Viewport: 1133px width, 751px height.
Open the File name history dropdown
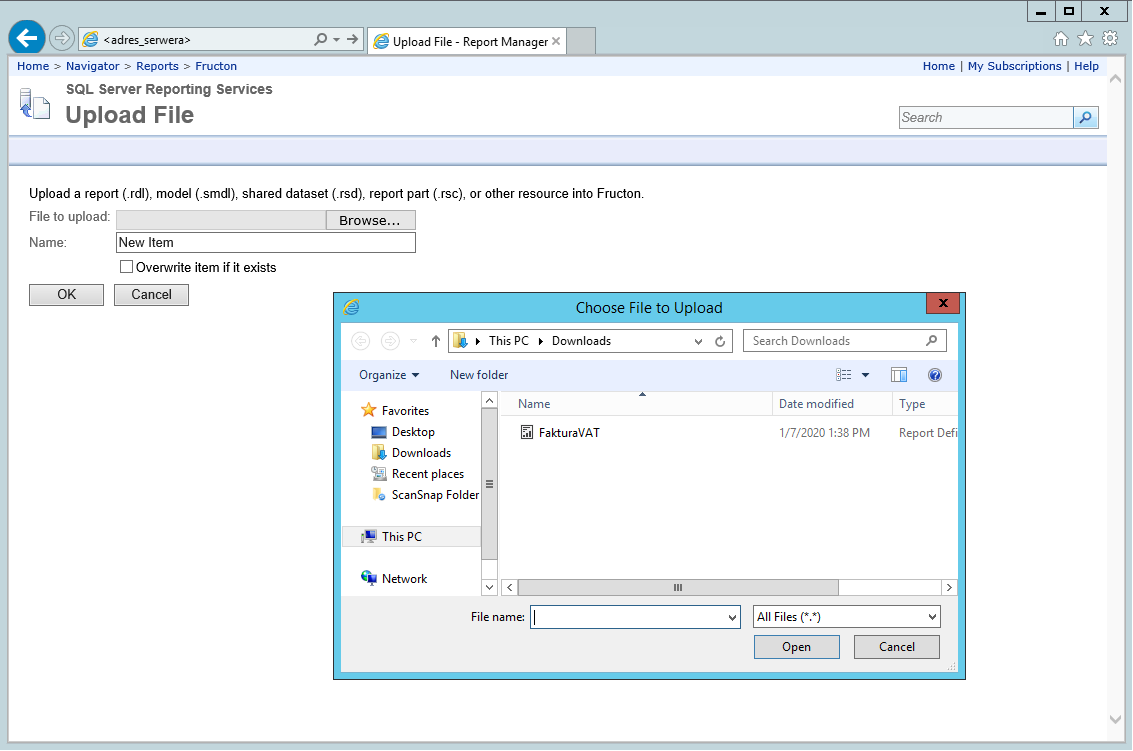pyautogui.click(x=732, y=617)
